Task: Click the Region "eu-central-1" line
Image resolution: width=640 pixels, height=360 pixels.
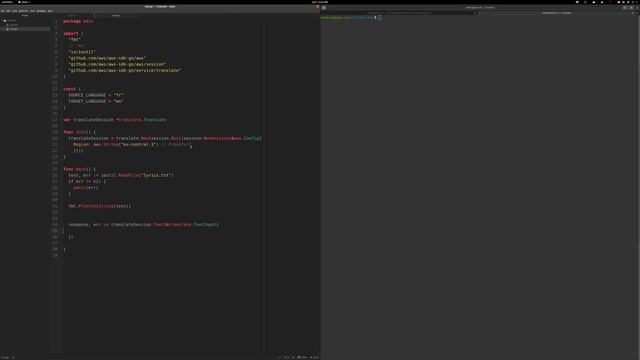Action: (132, 144)
